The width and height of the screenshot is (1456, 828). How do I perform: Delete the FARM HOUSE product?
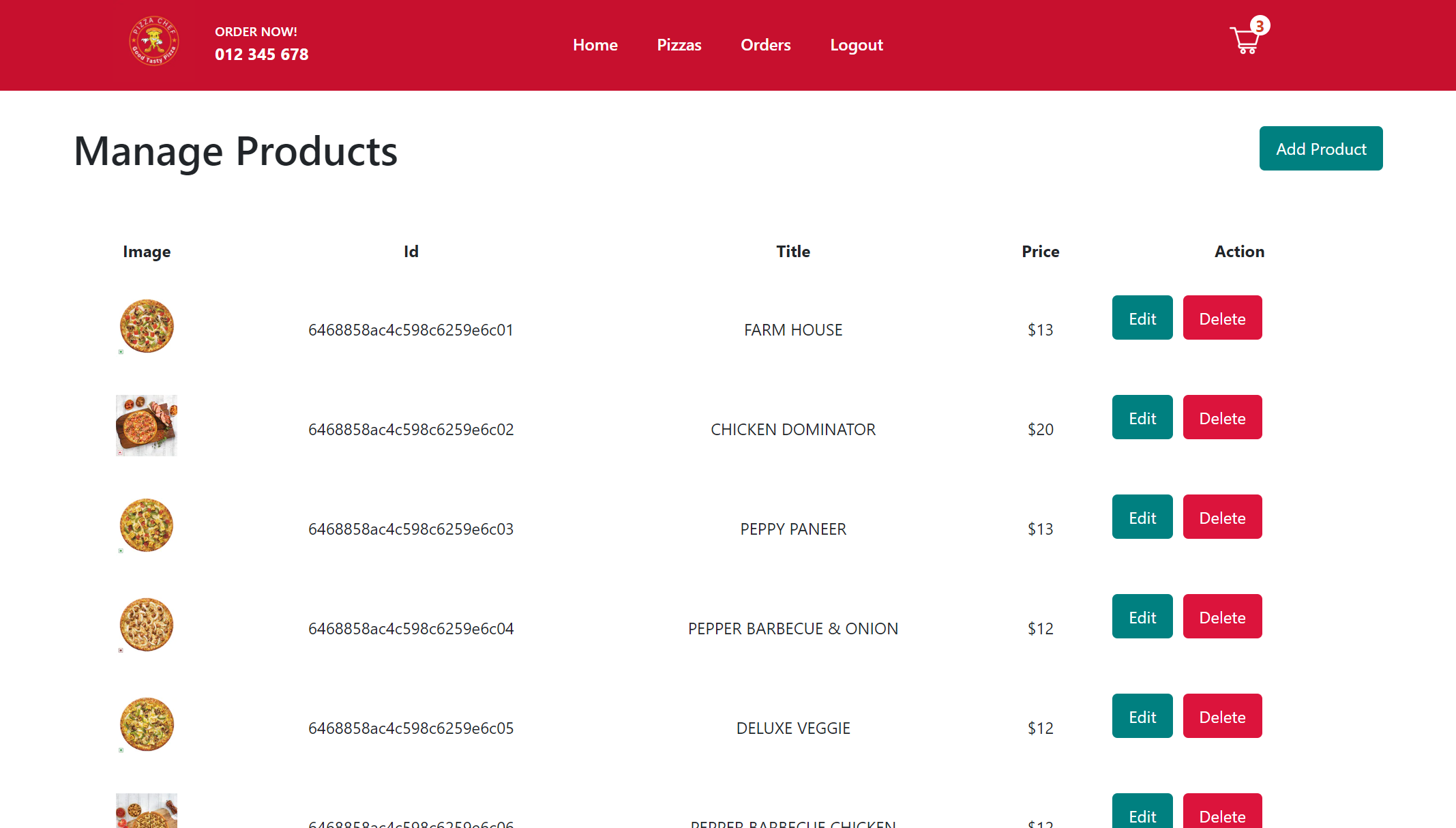click(1222, 317)
